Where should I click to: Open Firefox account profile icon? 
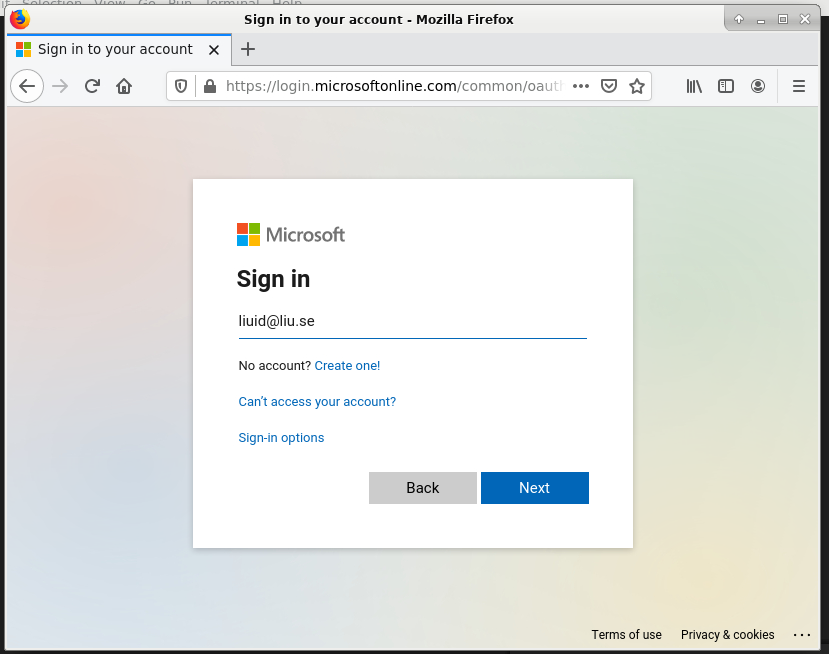(x=758, y=86)
